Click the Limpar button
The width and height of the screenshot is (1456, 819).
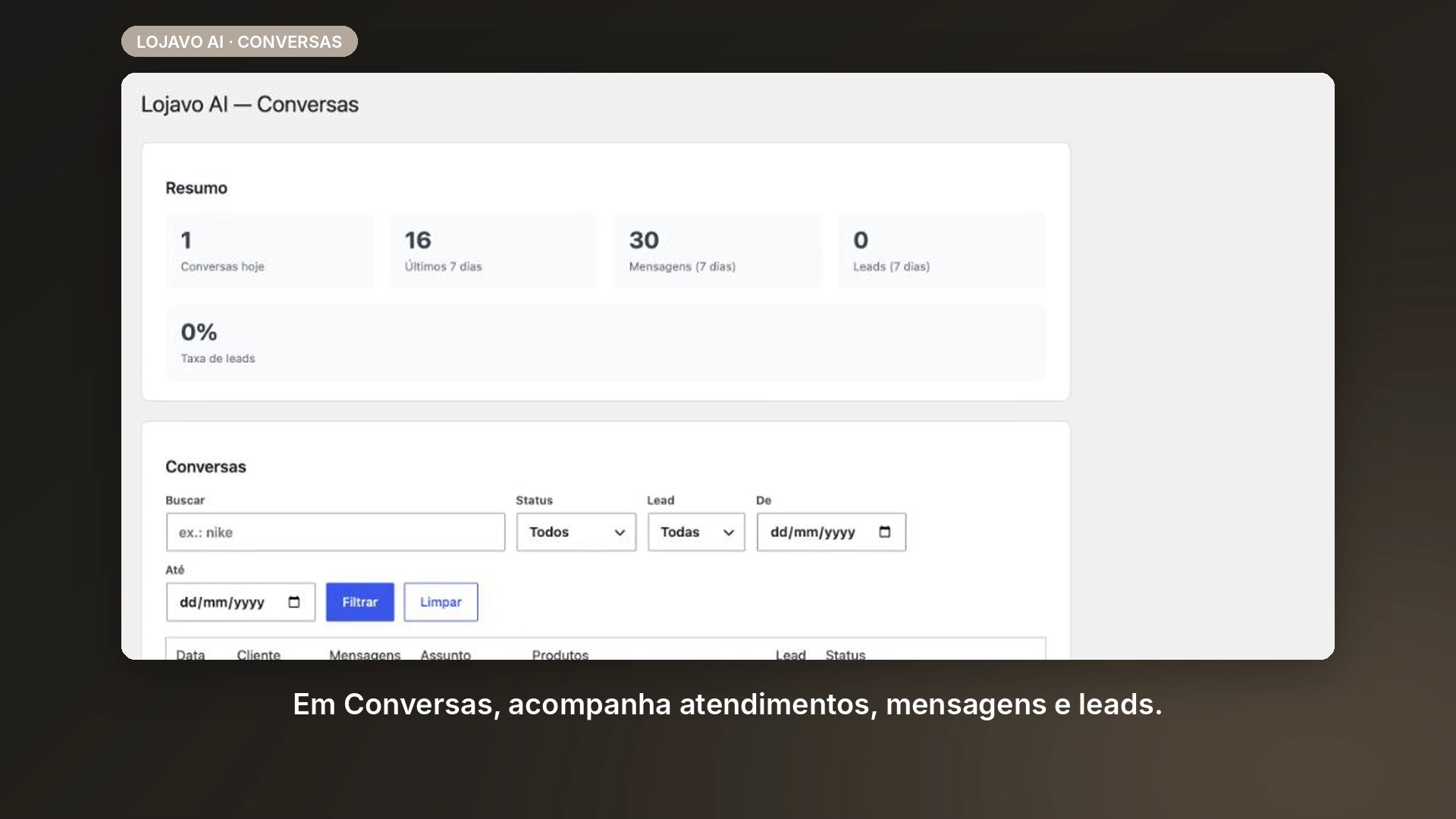click(x=441, y=601)
